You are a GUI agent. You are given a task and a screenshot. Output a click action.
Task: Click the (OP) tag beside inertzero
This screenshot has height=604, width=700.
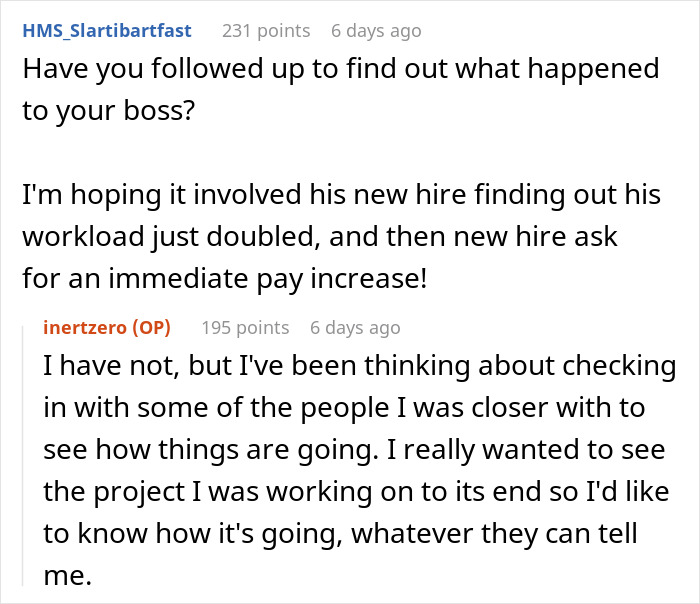coord(151,328)
